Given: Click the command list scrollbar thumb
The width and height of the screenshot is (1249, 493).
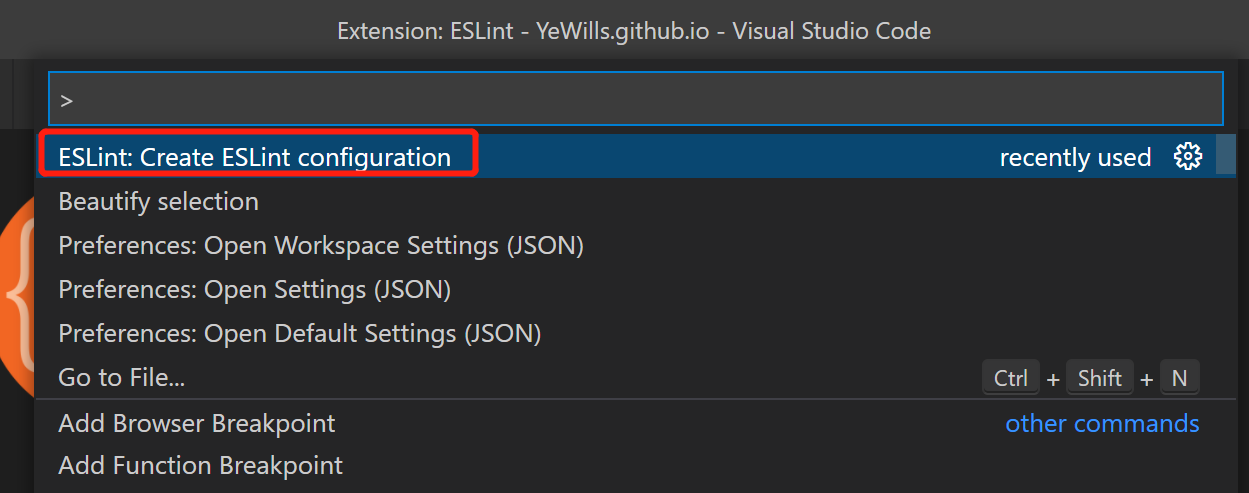Looking at the screenshot, I should pos(1226,157).
